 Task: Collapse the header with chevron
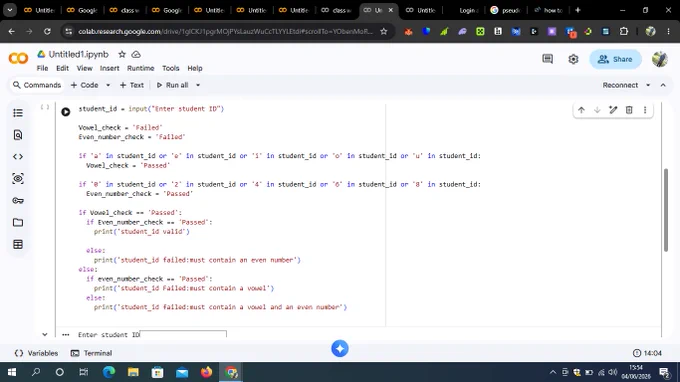[663, 85]
